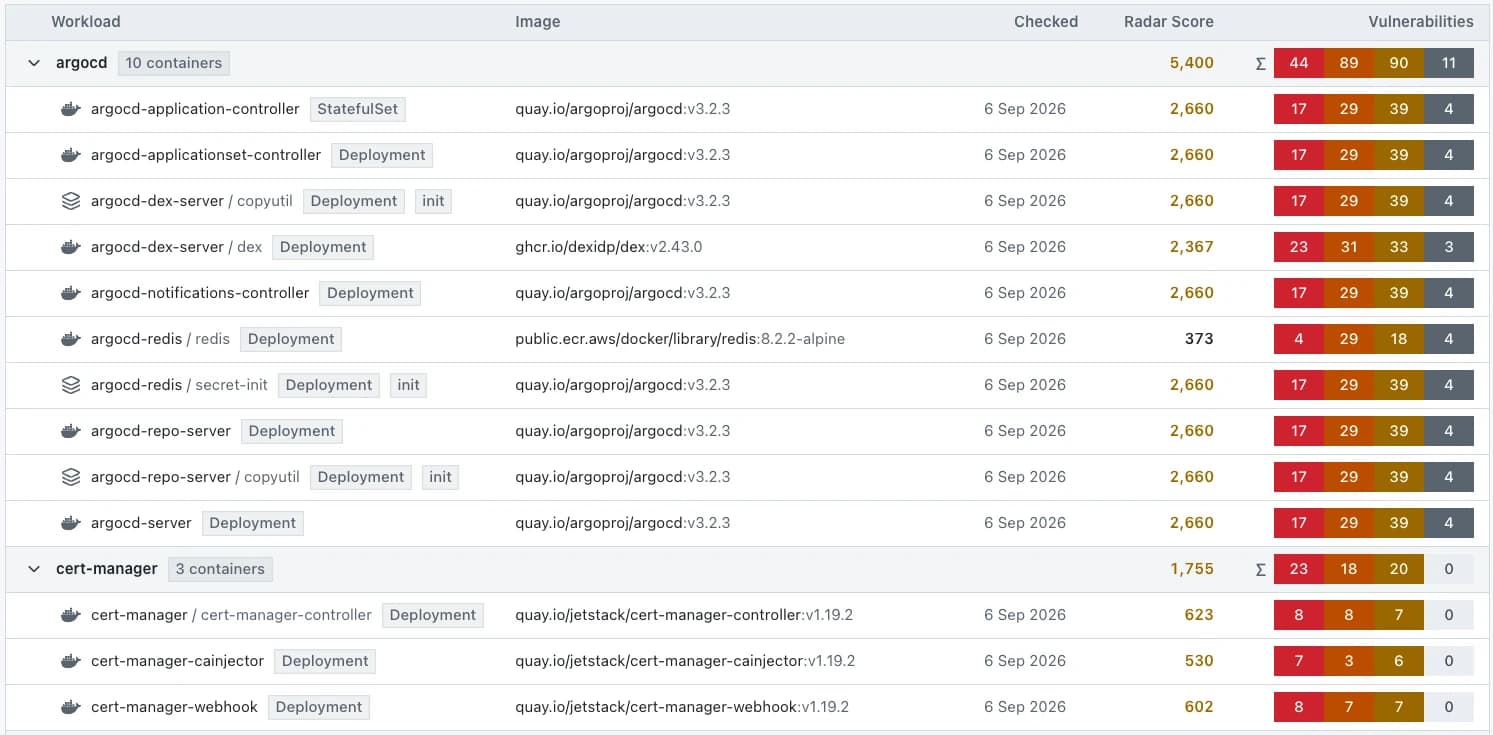
Task: Click the sigma icon in the cert-manager row
Action: point(1260,569)
